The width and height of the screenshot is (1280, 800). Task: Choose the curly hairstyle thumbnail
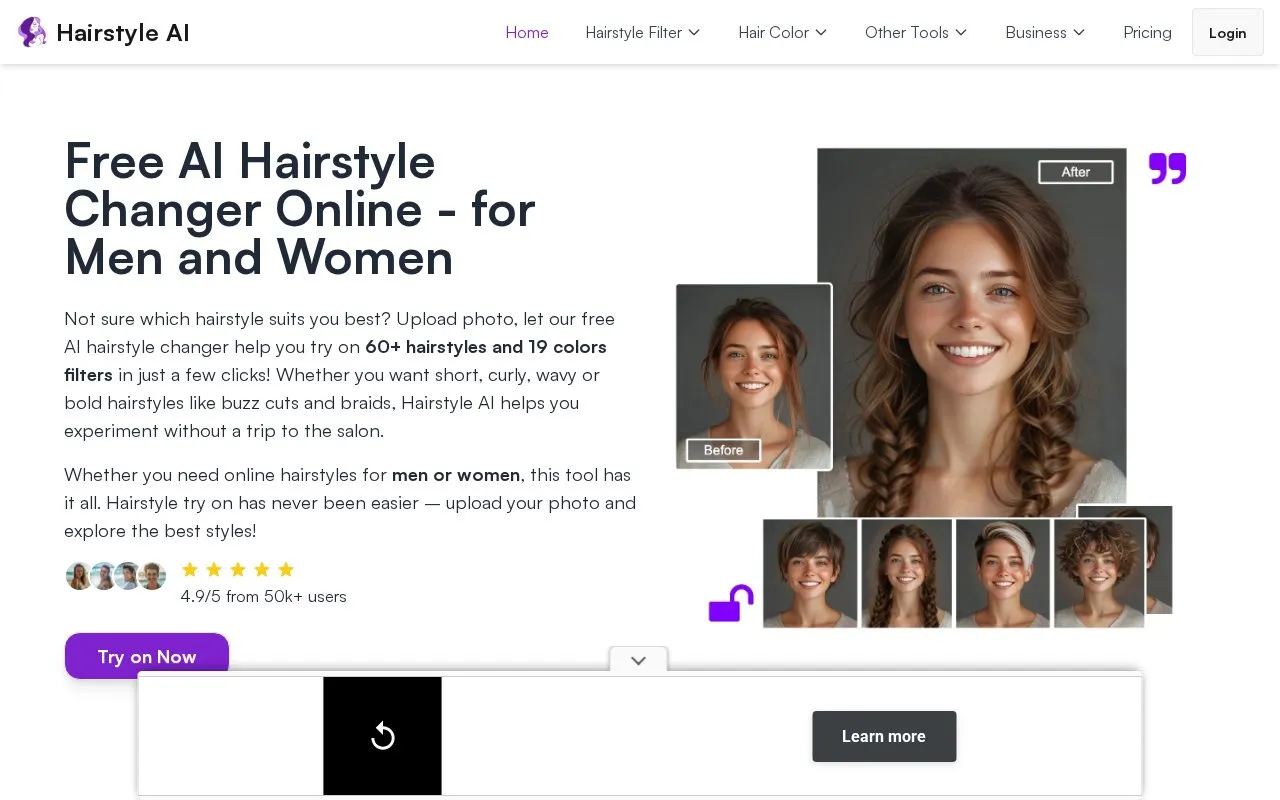tap(1098, 573)
